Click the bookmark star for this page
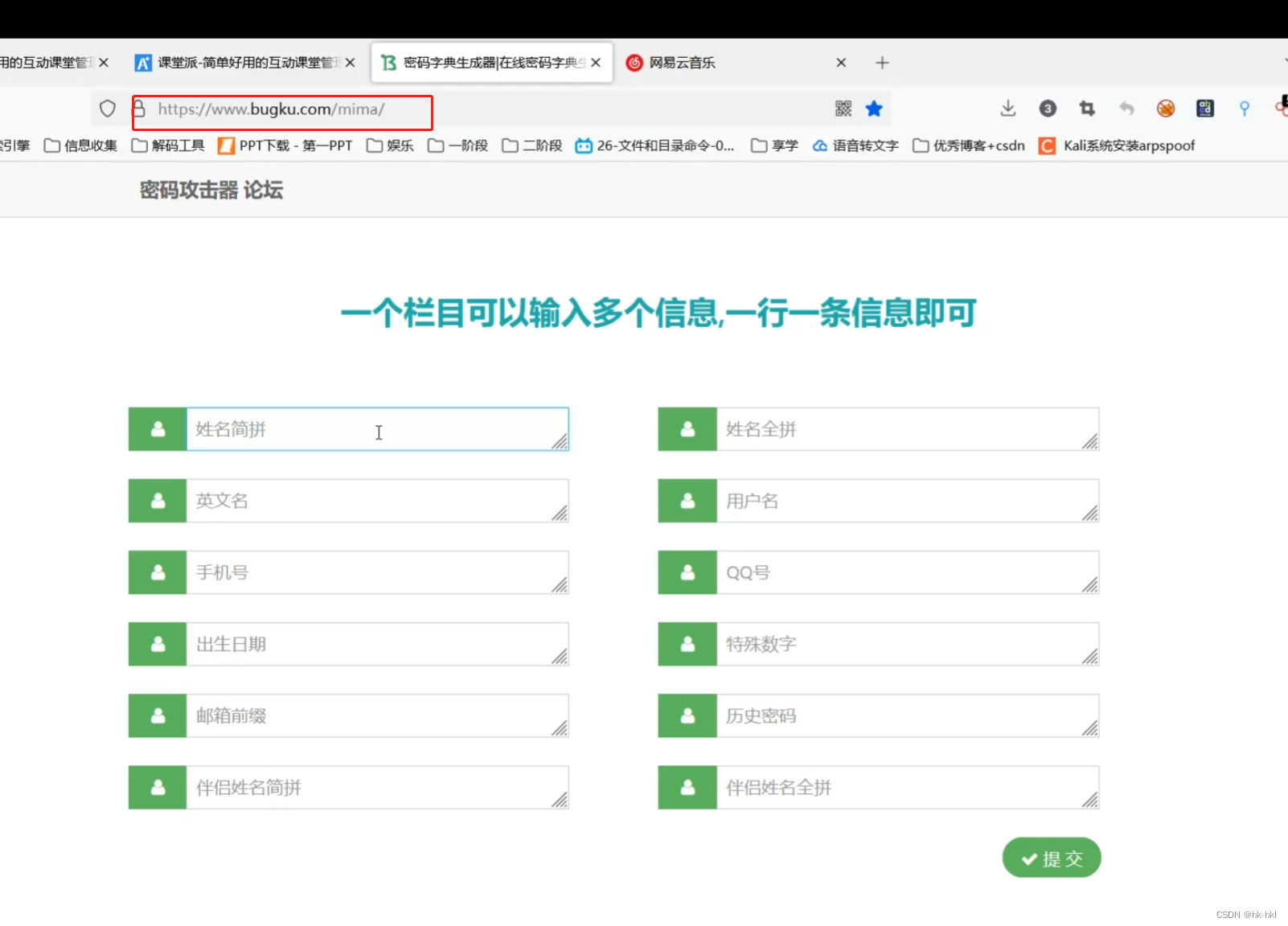Screen dimensions: 1288x926 874,109
